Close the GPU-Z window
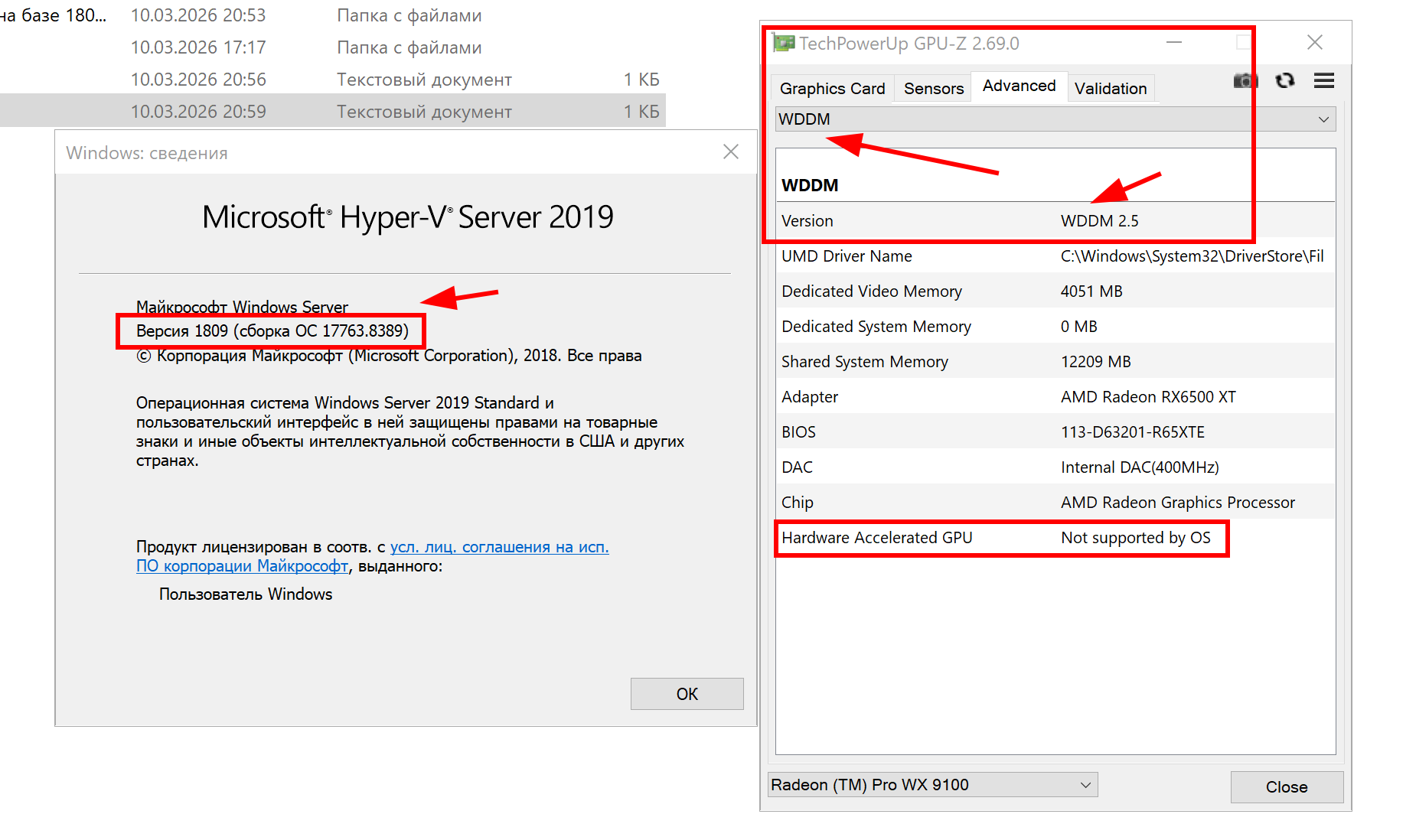The image size is (1416, 840). (1314, 42)
